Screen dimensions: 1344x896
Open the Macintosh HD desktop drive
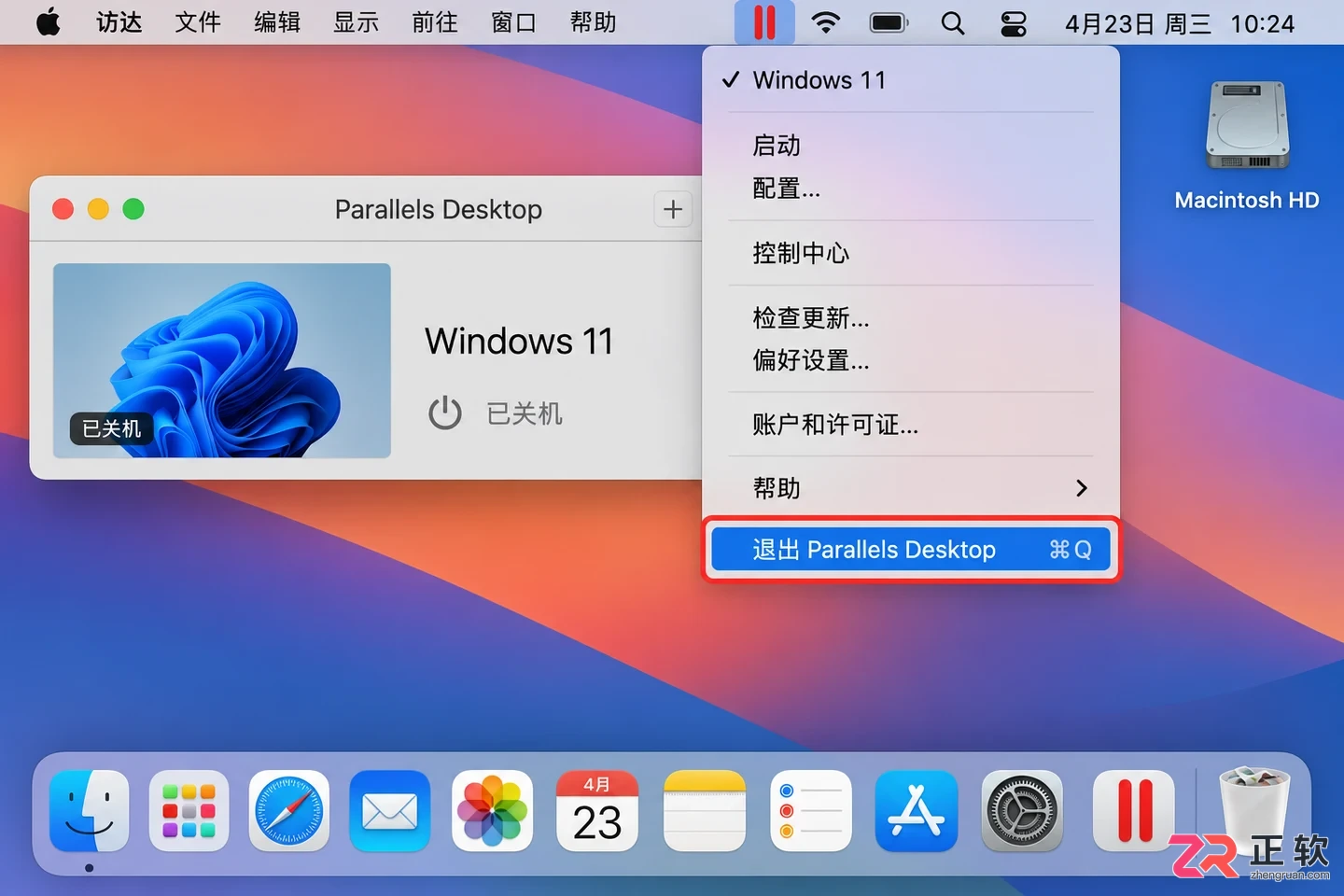click(1247, 147)
